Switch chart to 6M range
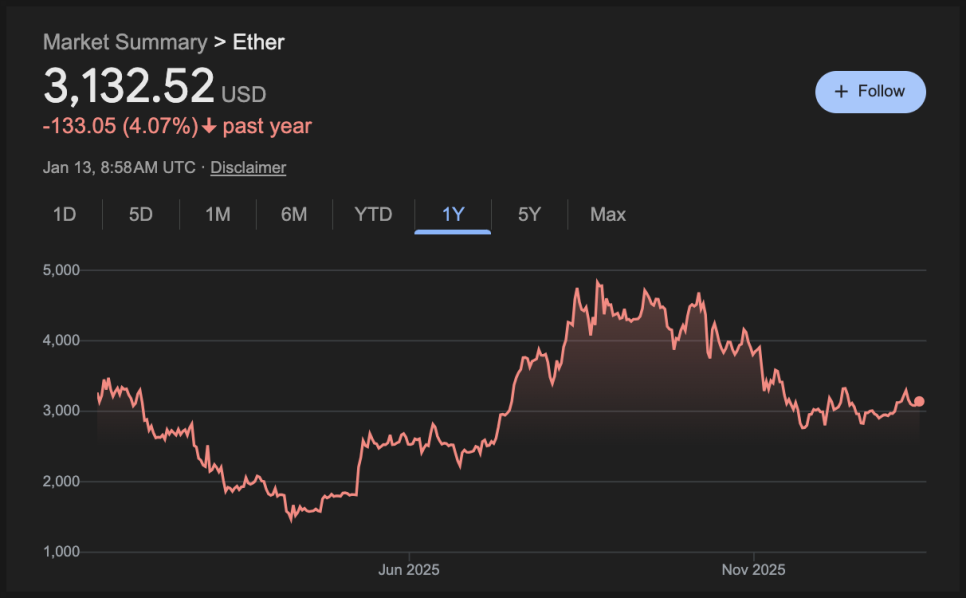 294,214
